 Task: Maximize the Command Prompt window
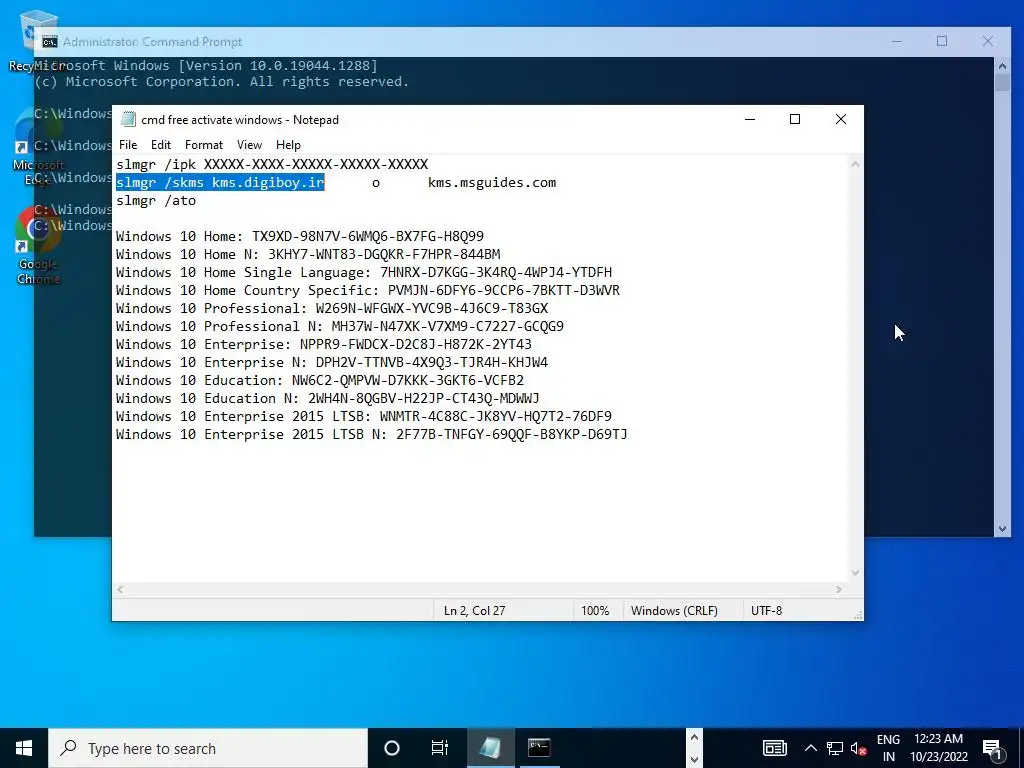pos(942,41)
